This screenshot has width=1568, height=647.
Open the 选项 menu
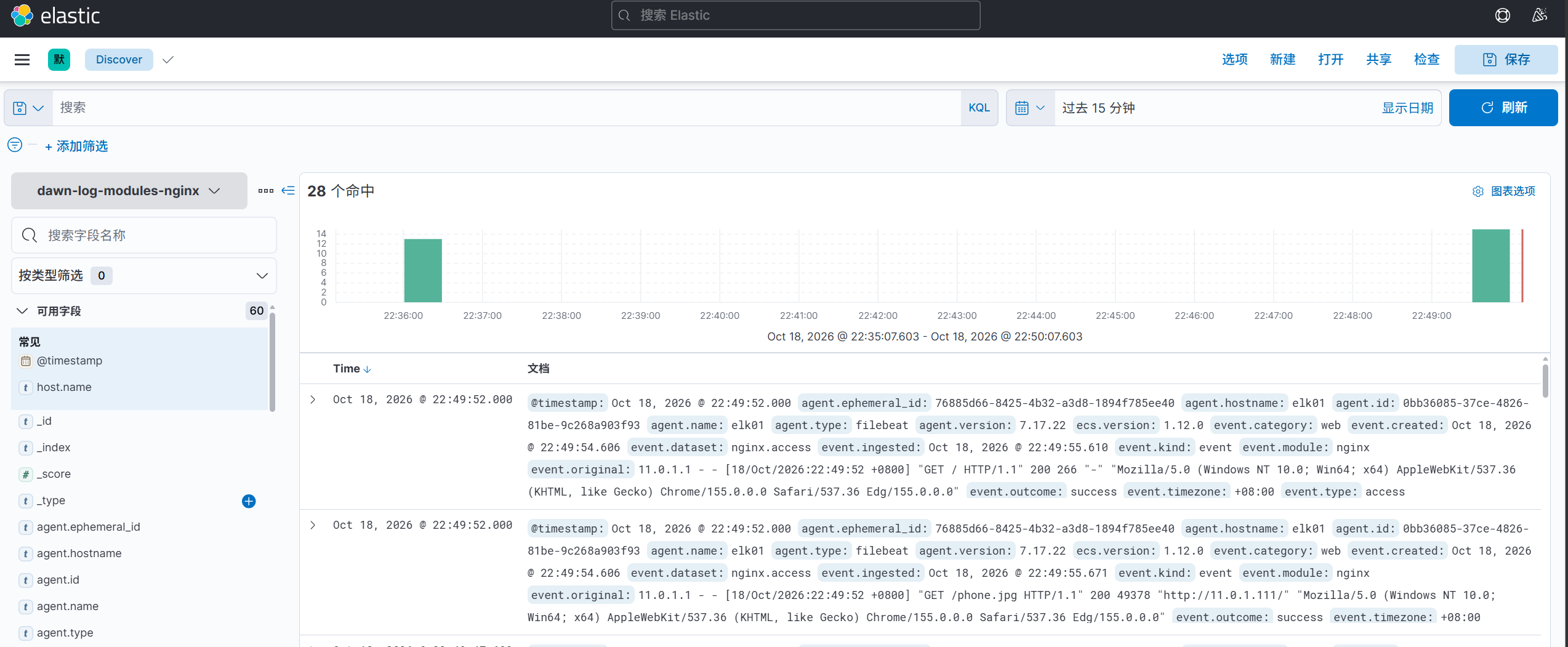(x=1234, y=60)
